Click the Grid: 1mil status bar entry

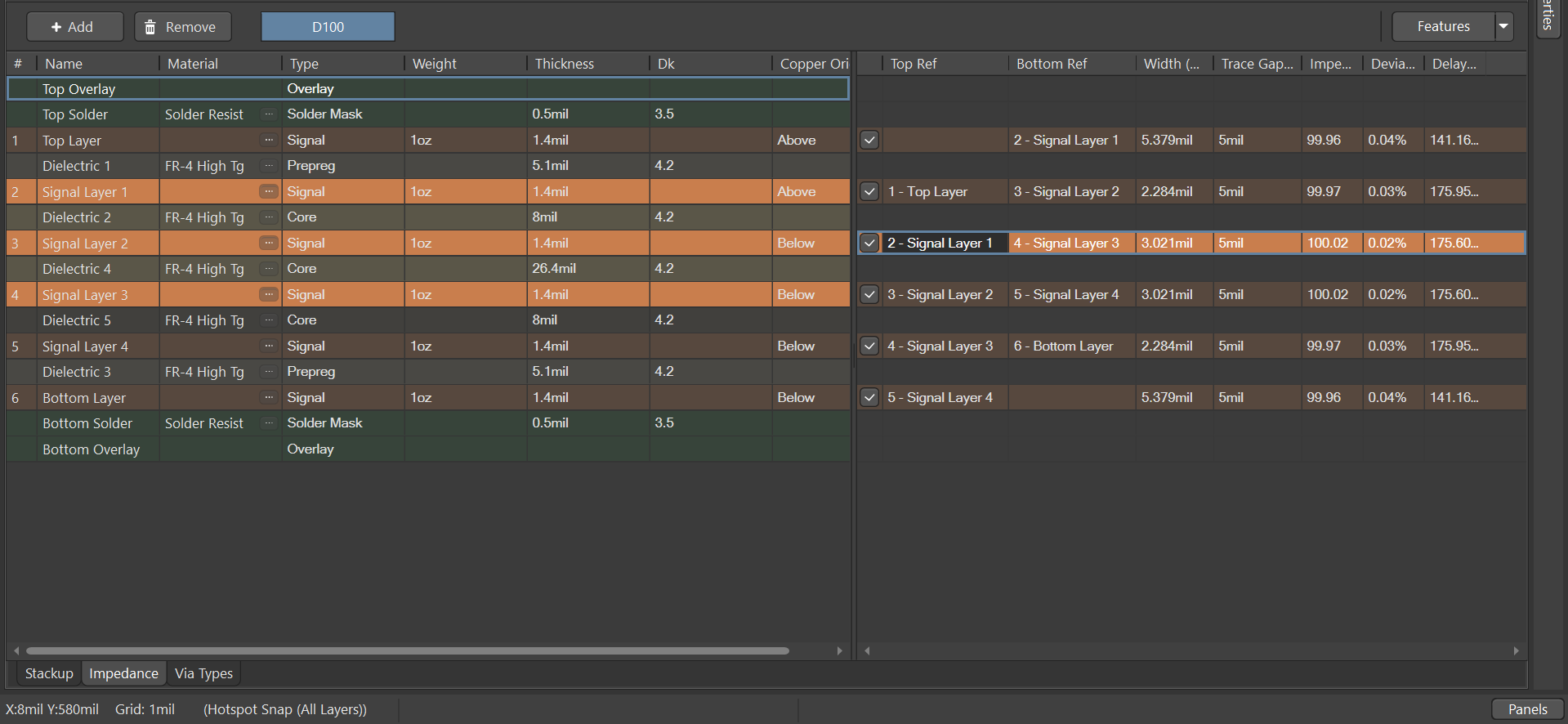click(145, 709)
